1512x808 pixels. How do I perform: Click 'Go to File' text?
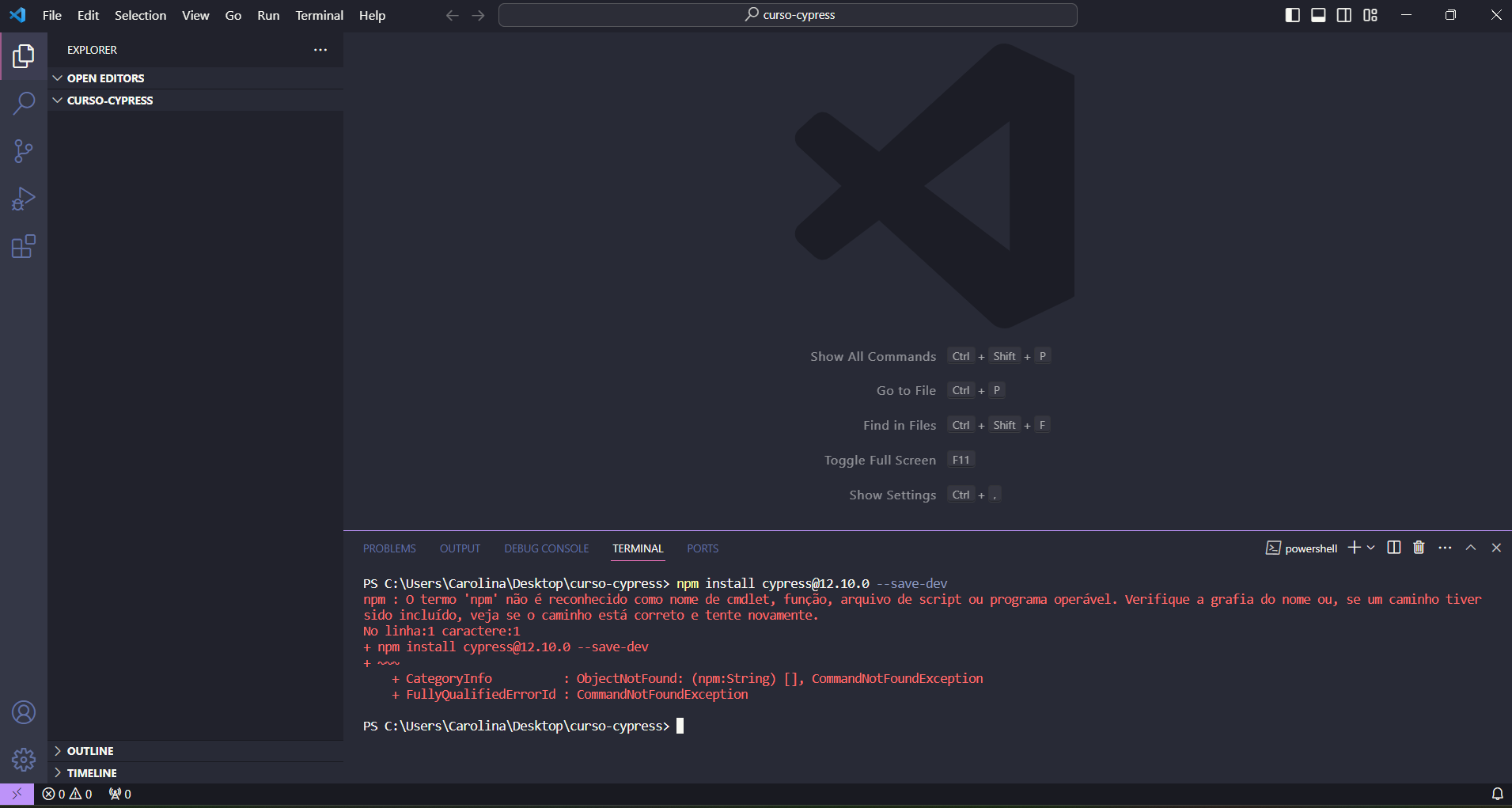click(906, 391)
